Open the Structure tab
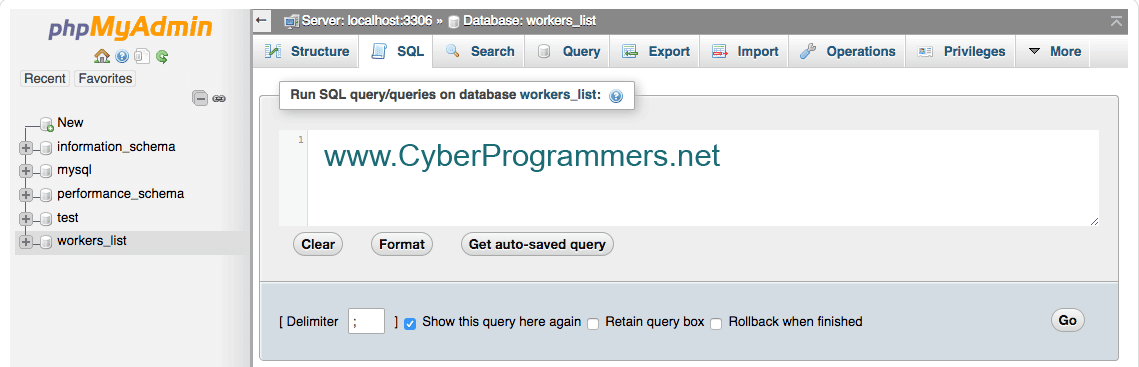 [x=307, y=52]
